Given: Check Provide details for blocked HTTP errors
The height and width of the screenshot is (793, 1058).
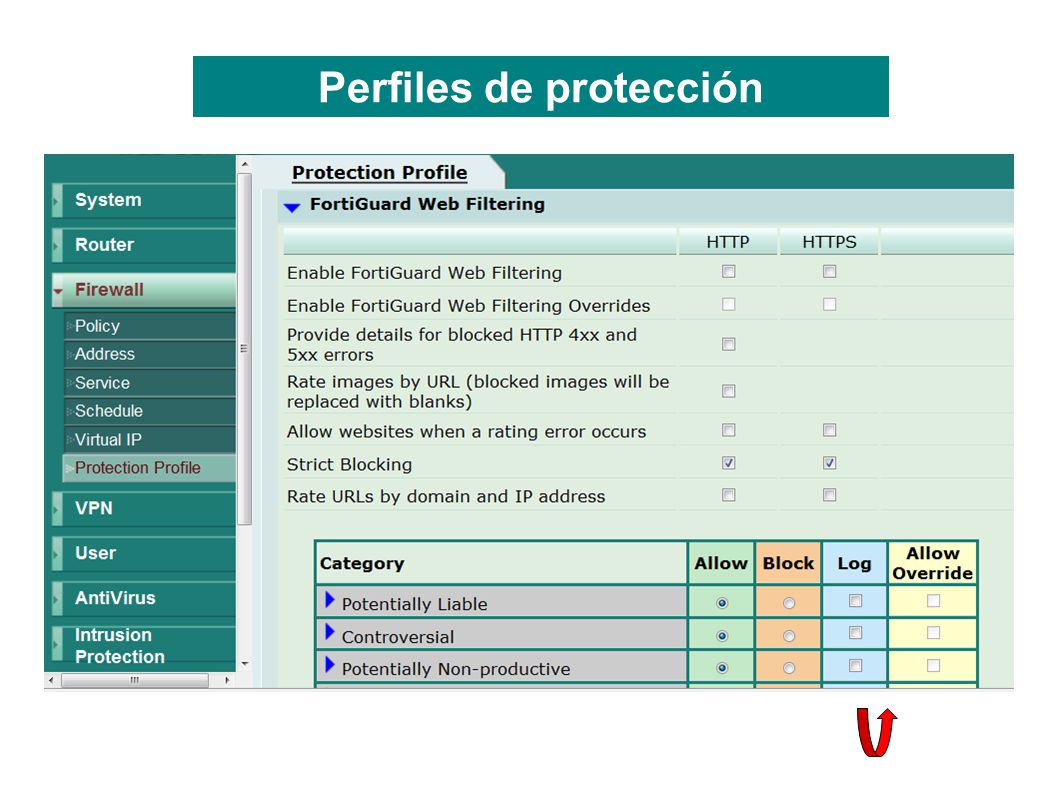Looking at the screenshot, I should pyautogui.click(x=728, y=344).
